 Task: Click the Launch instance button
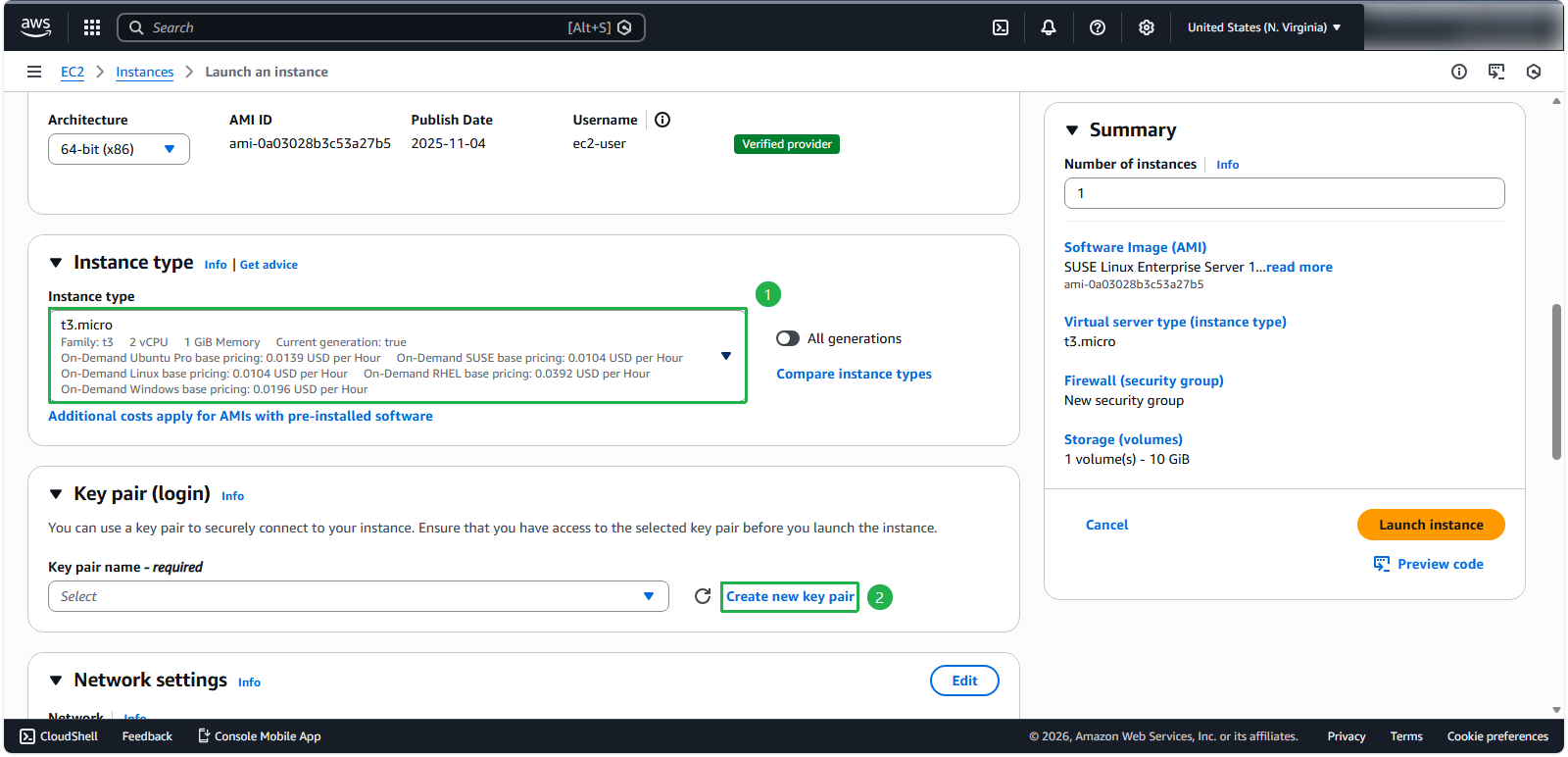[1431, 525]
